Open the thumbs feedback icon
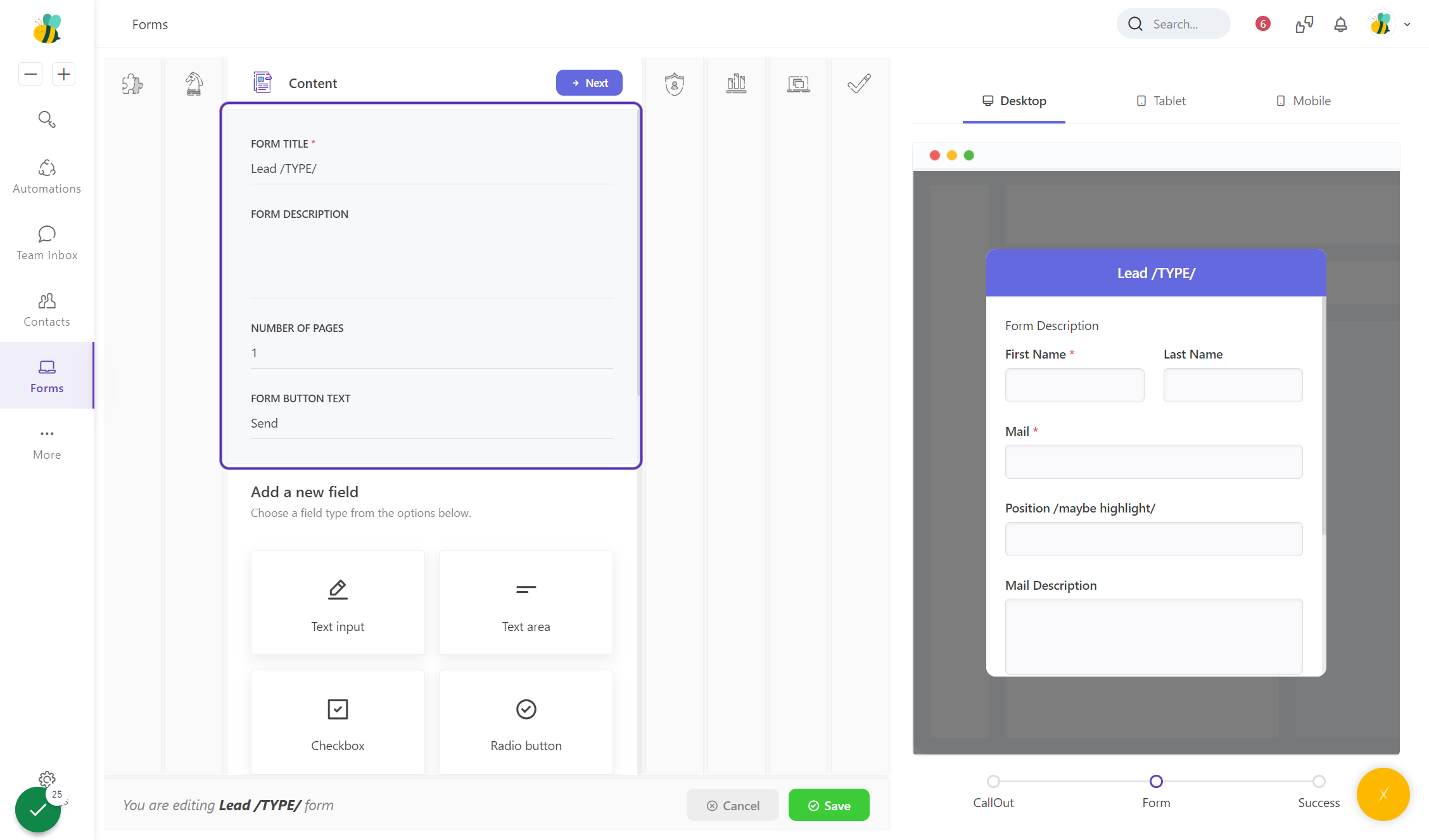The width and height of the screenshot is (1429, 840). 1304,25
